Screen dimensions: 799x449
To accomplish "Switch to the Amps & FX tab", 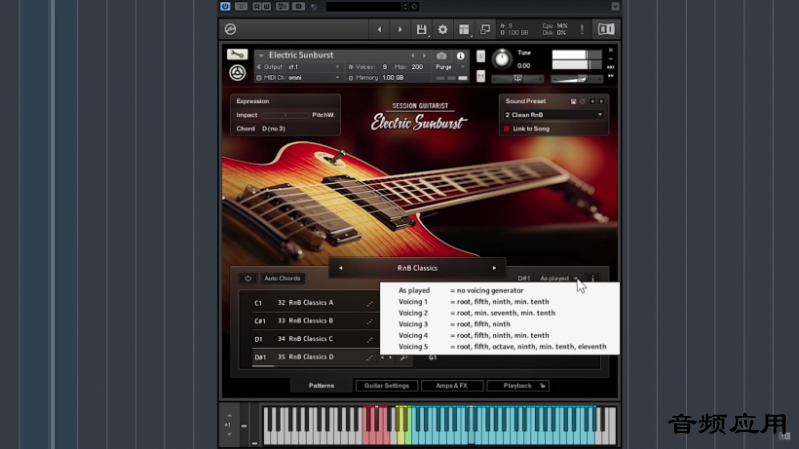I will 452,386.
